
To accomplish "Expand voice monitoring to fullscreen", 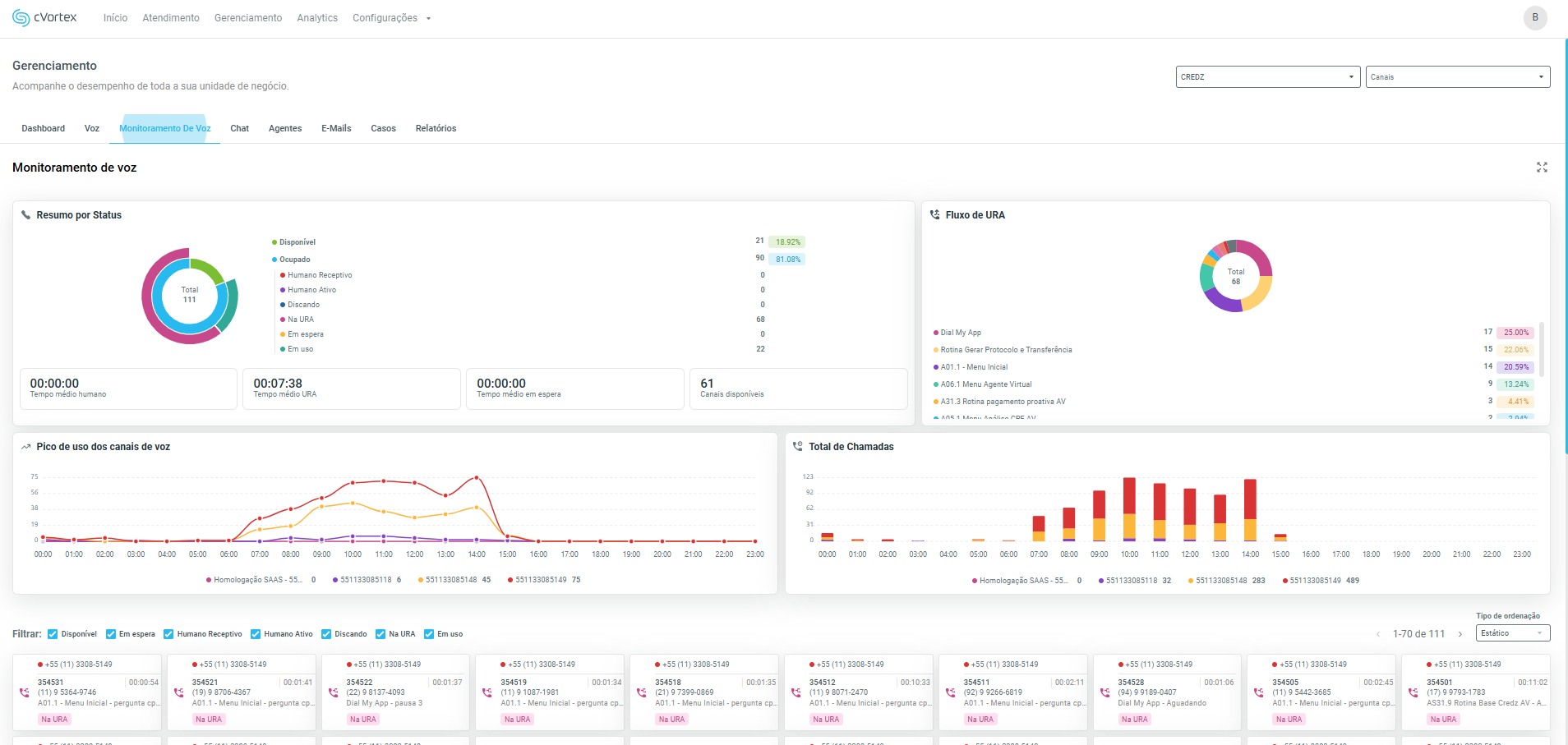I will [x=1542, y=168].
